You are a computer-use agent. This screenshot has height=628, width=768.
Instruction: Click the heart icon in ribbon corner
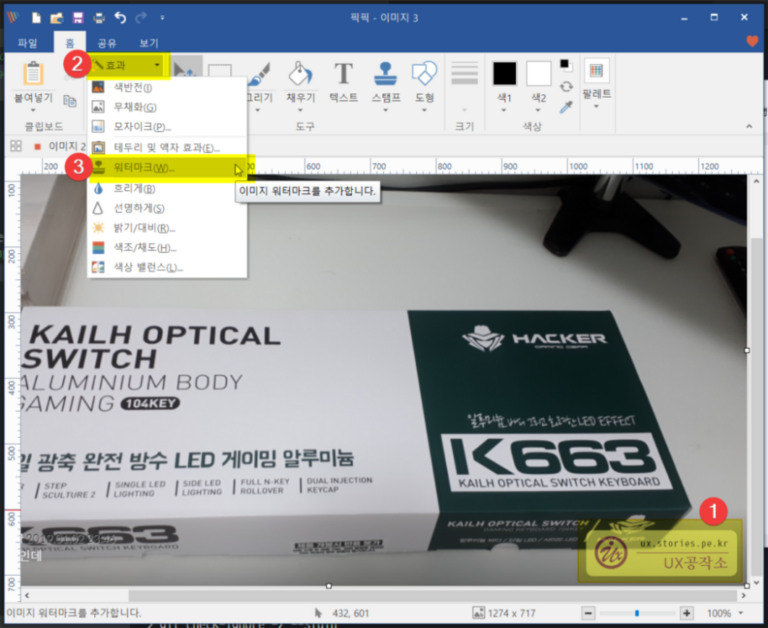tap(752, 41)
